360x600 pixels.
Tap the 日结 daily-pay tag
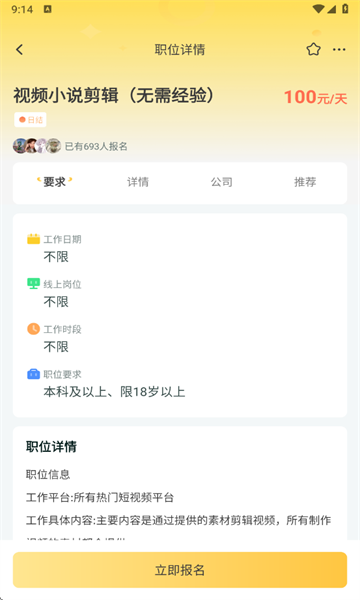30,120
